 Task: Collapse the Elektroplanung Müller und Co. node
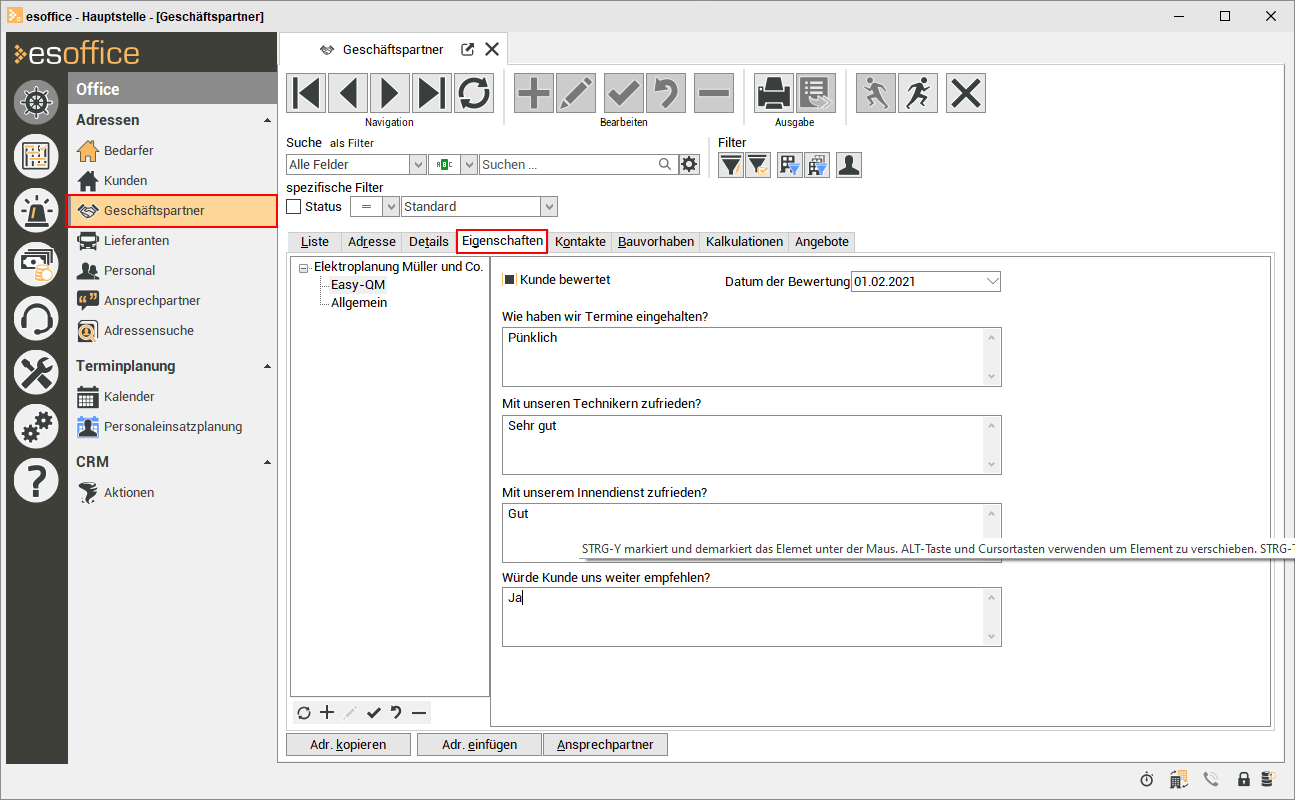pyautogui.click(x=304, y=268)
